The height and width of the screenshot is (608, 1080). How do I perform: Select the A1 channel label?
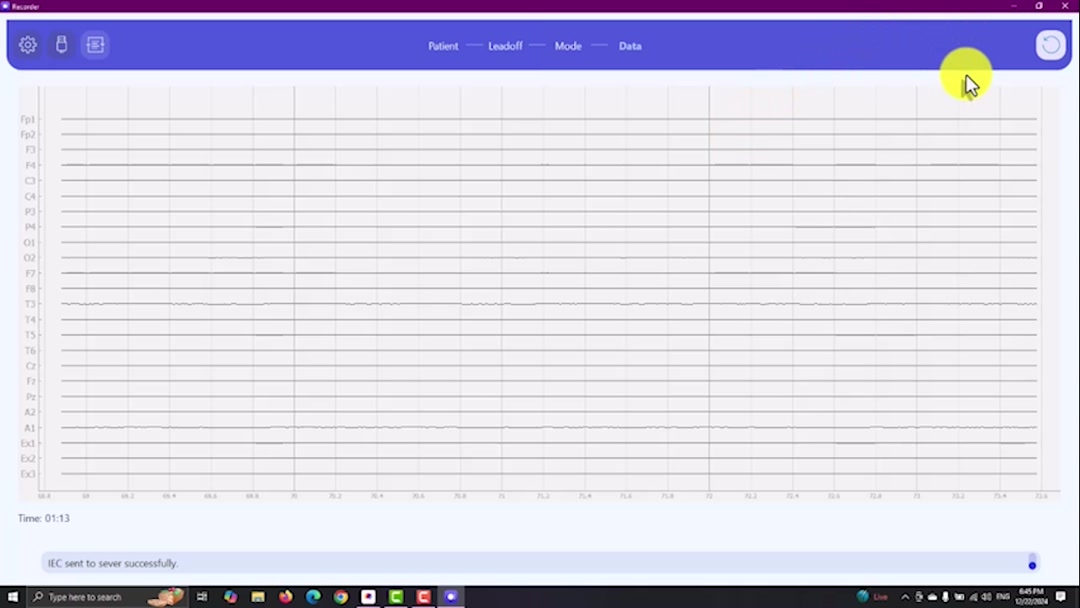tap(30, 428)
